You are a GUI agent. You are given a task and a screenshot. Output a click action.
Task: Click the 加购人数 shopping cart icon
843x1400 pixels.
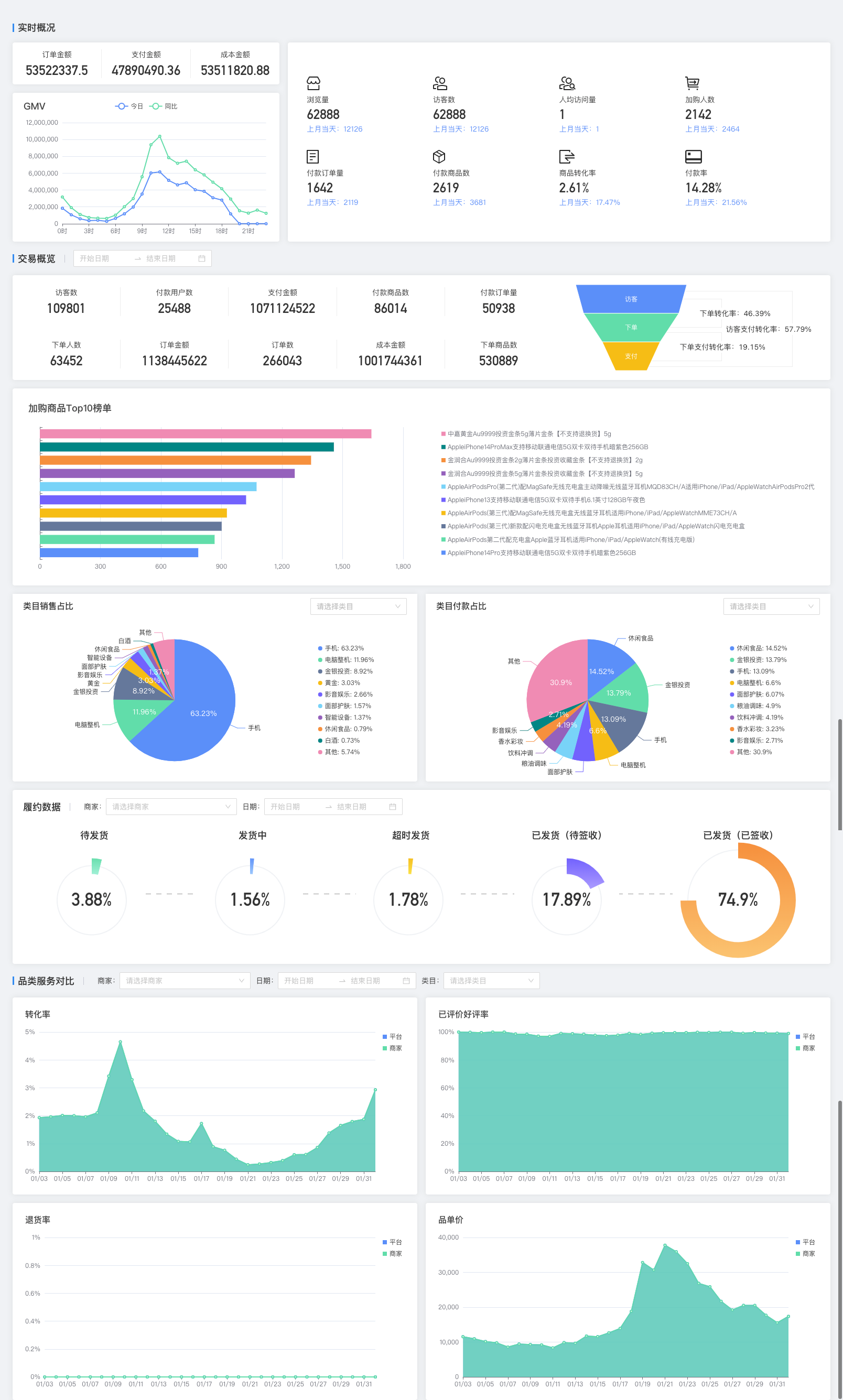[692, 83]
